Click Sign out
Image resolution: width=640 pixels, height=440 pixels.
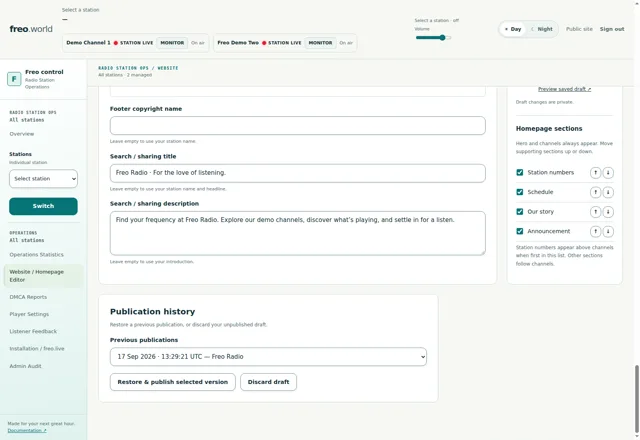612,29
